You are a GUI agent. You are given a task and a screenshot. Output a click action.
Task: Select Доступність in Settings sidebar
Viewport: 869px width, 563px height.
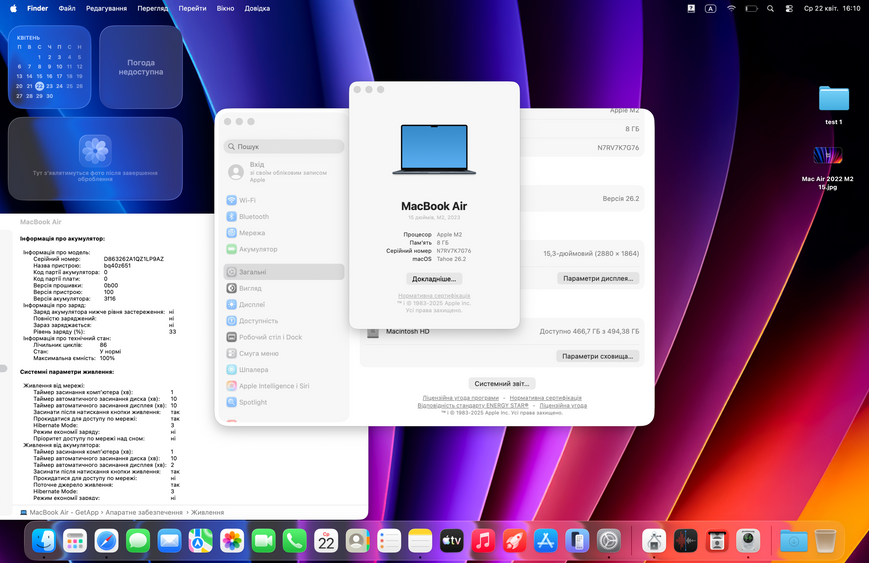pyautogui.click(x=284, y=321)
